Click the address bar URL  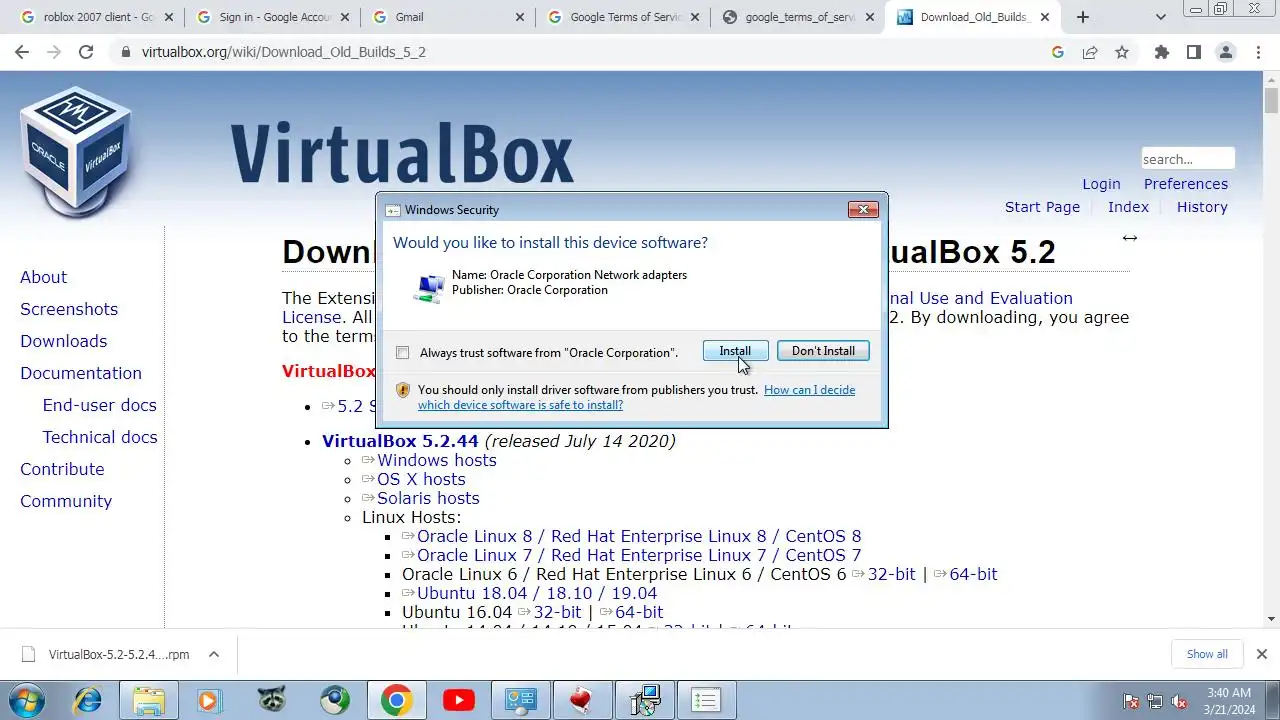pos(284,52)
